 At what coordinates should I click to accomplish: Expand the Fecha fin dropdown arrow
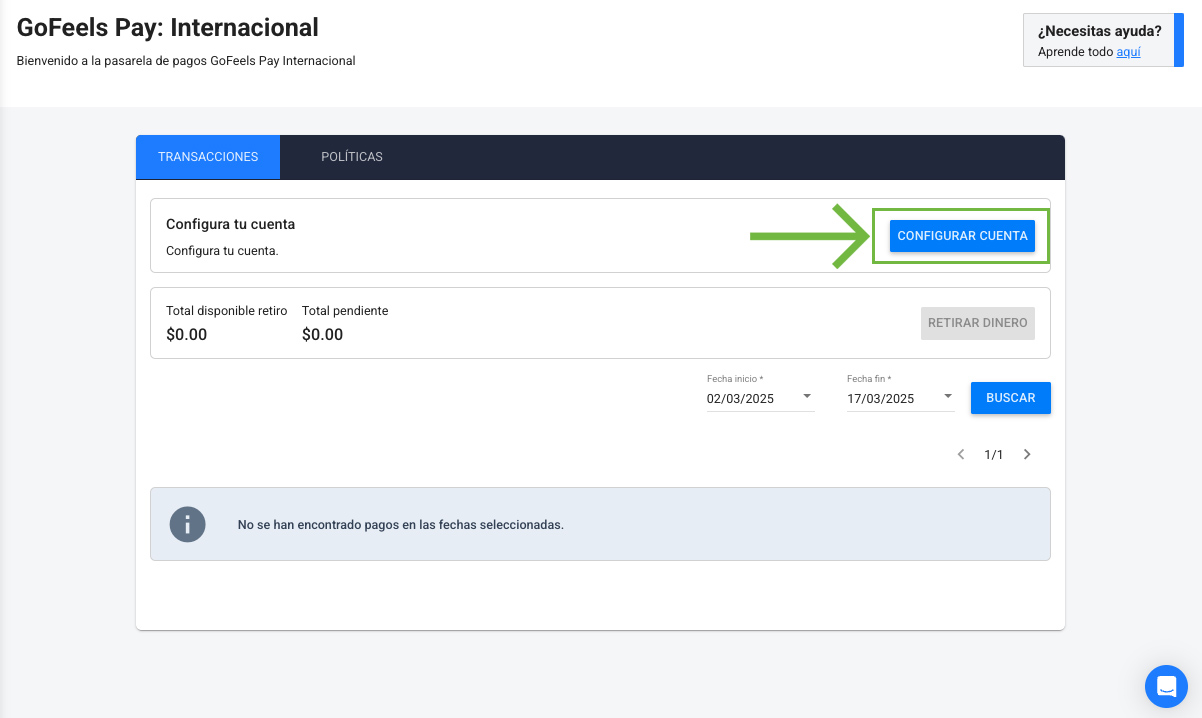(947, 397)
